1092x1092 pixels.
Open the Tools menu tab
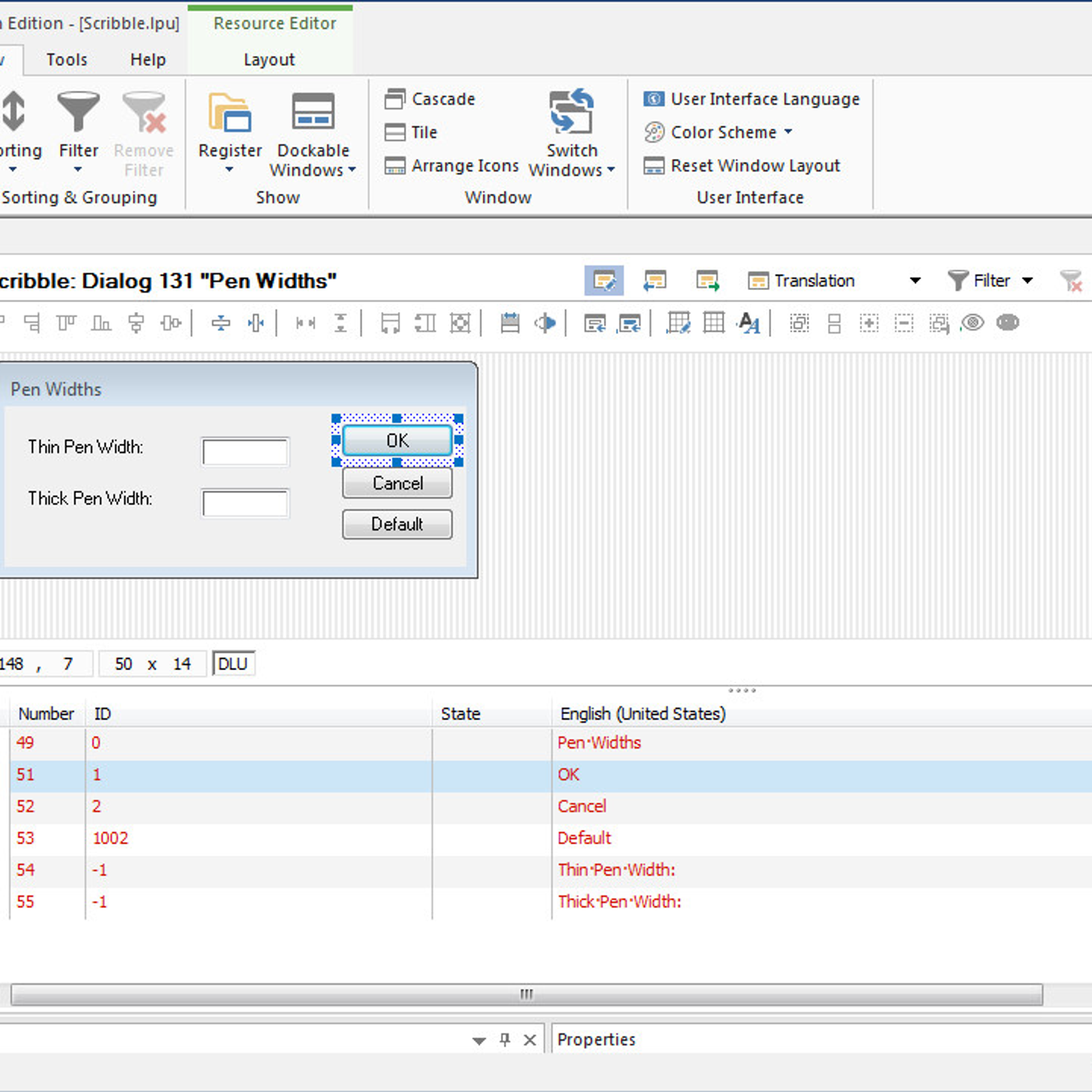(x=67, y=60)
